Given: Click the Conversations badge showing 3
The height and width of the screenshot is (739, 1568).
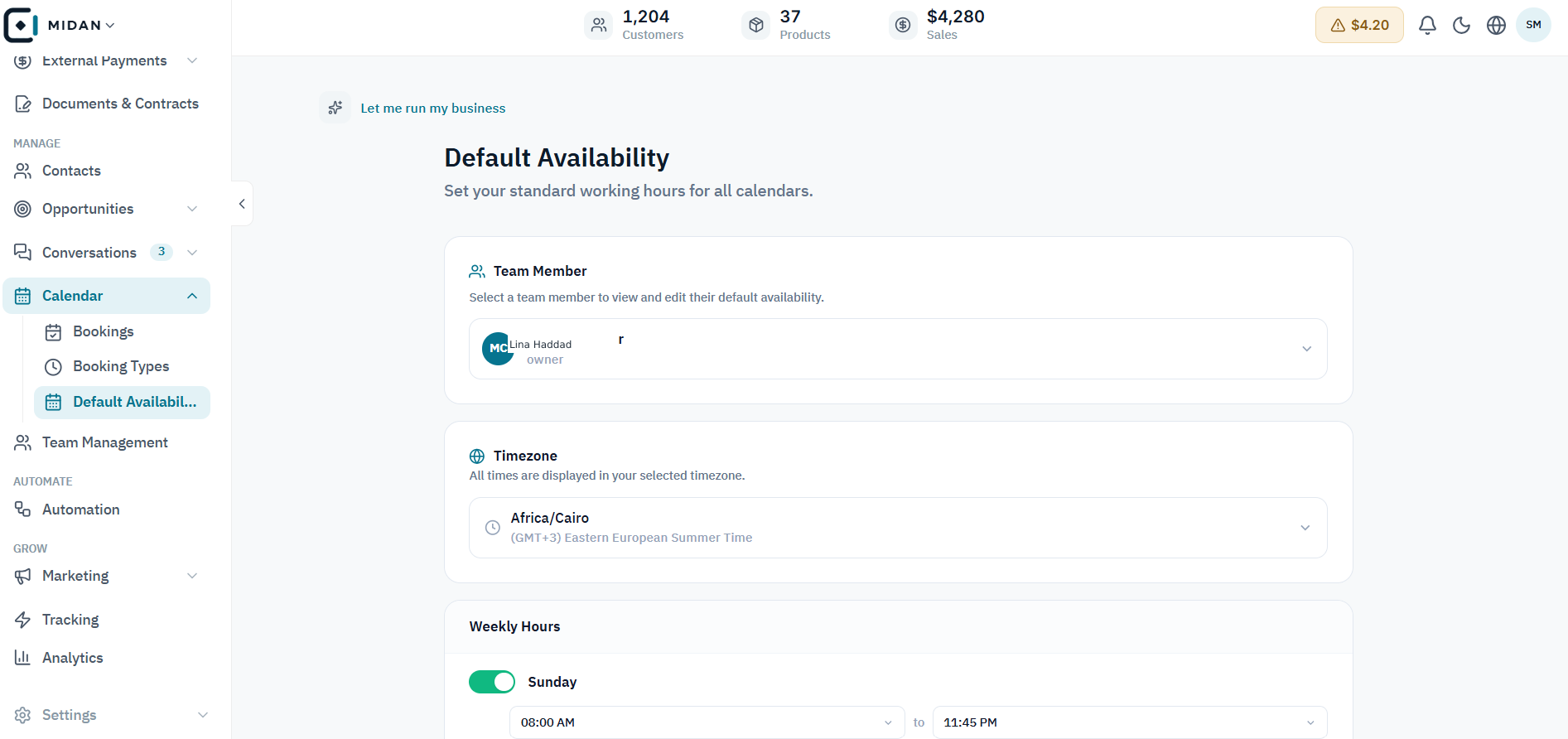Looking at the screenshot, I should pyautogui.click(x=162, y=252).
